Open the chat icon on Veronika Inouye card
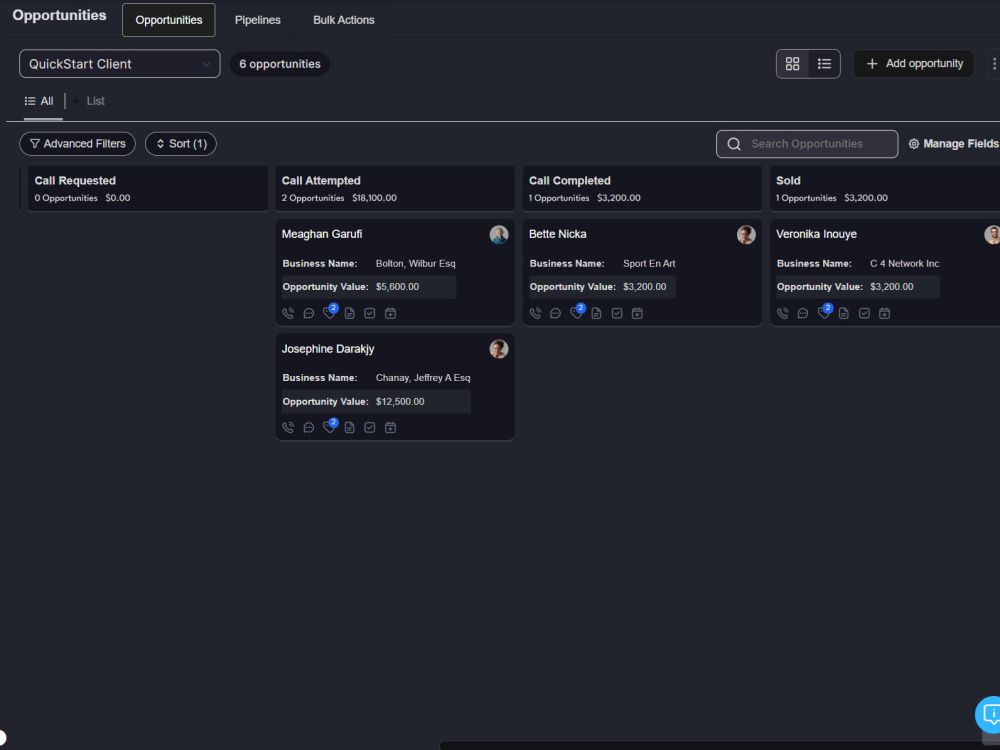1000x750 pixels. pos(803,313)
